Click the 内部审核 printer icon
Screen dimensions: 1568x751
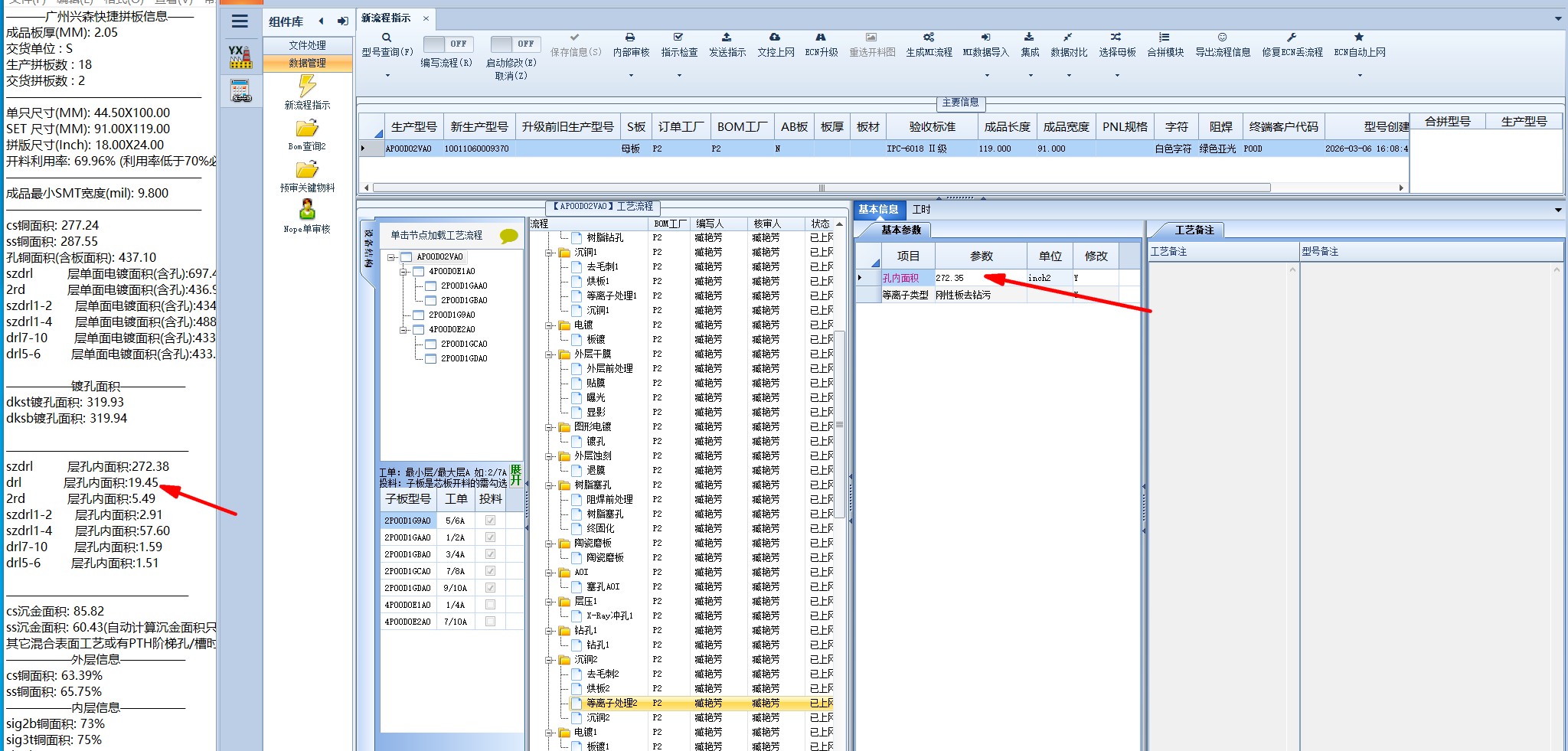point(630,37)
